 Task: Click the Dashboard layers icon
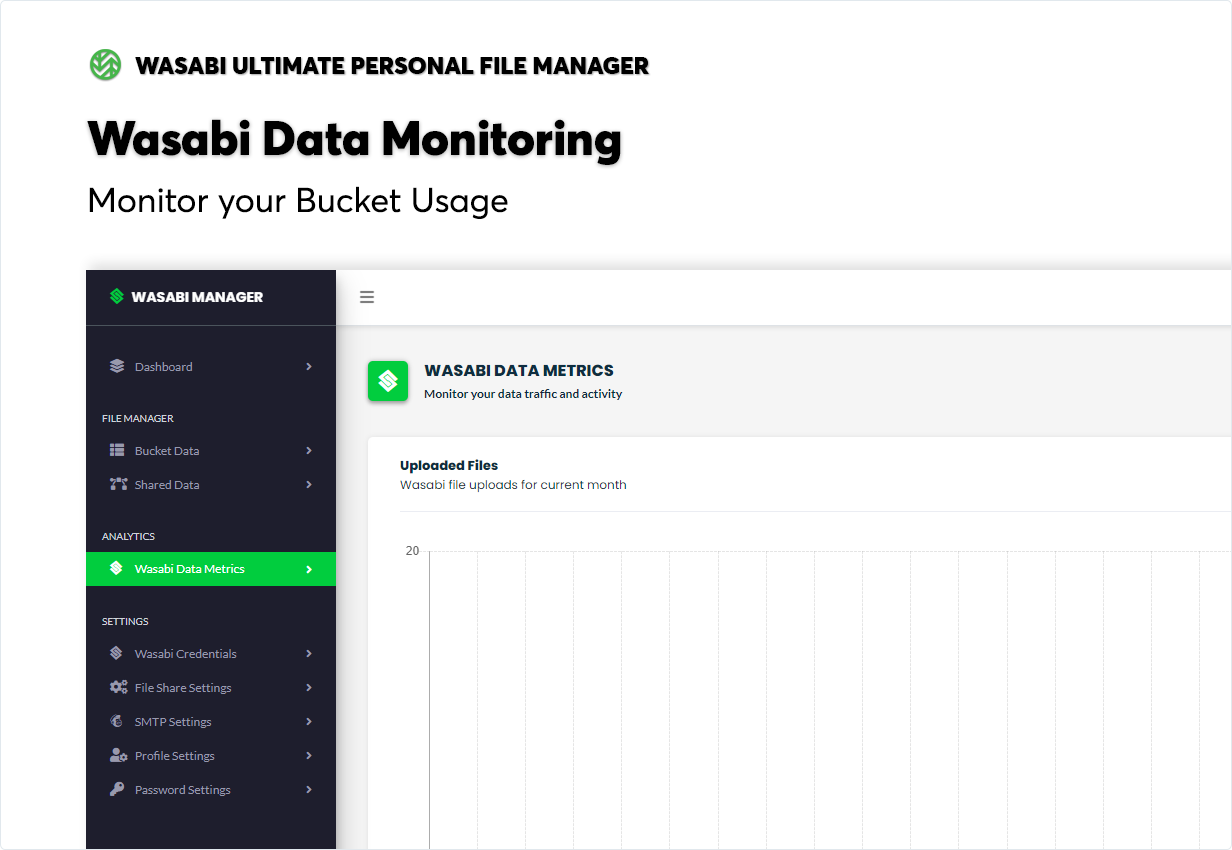[x=117, y=366]
